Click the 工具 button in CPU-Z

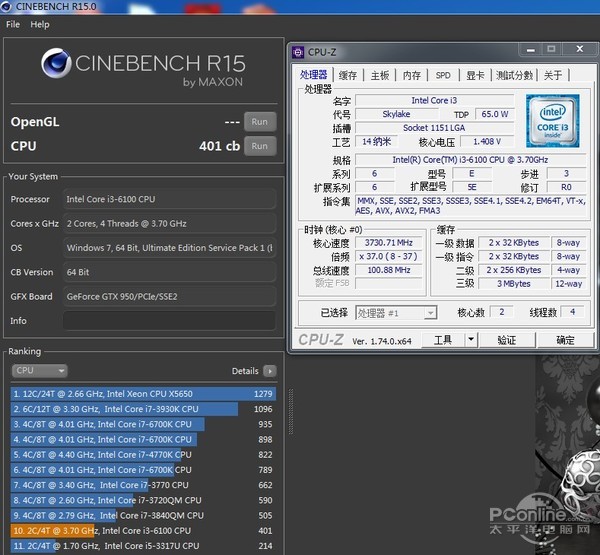(x=443, y=340)
